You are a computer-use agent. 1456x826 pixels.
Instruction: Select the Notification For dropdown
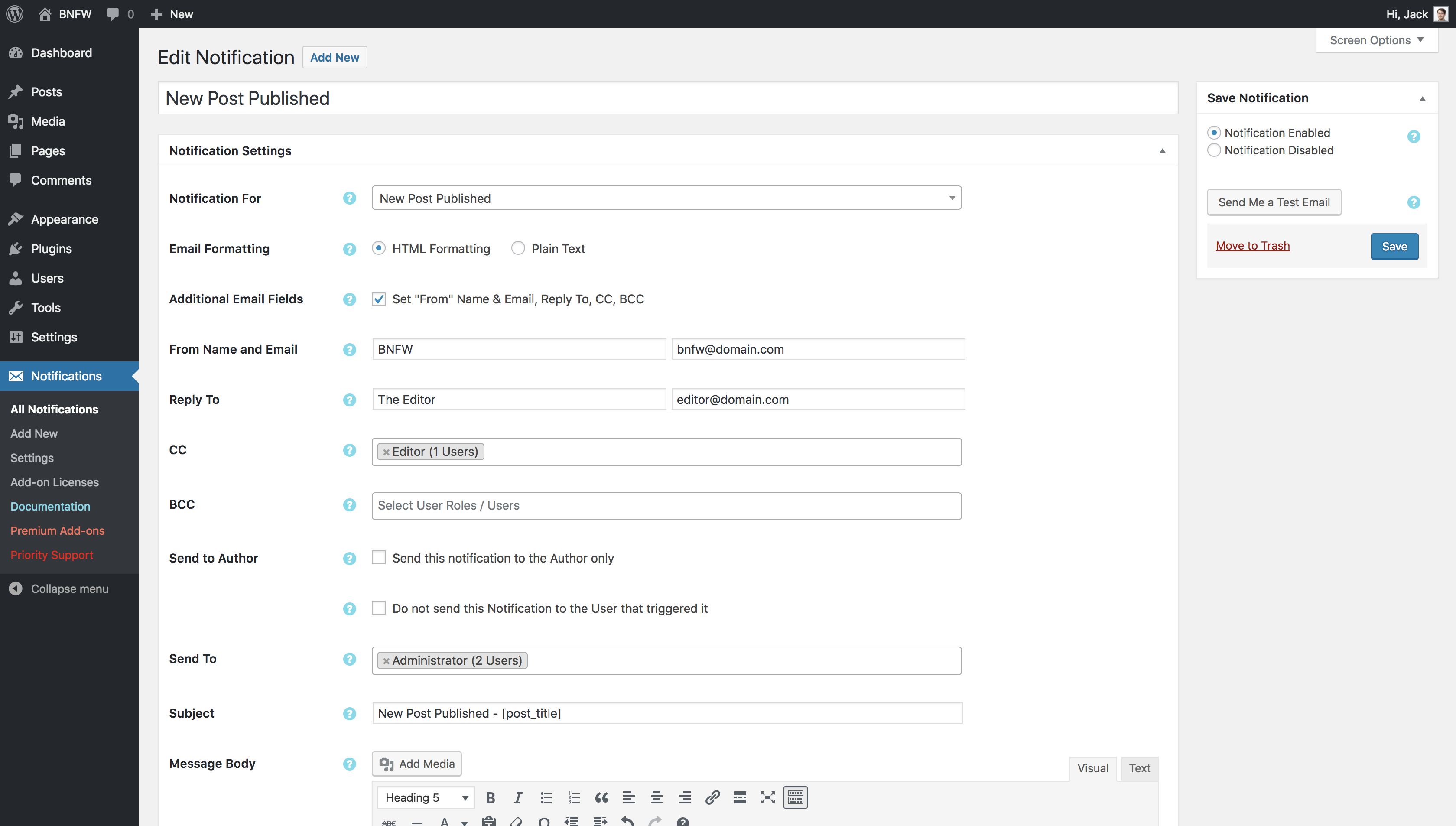(667, 197)
